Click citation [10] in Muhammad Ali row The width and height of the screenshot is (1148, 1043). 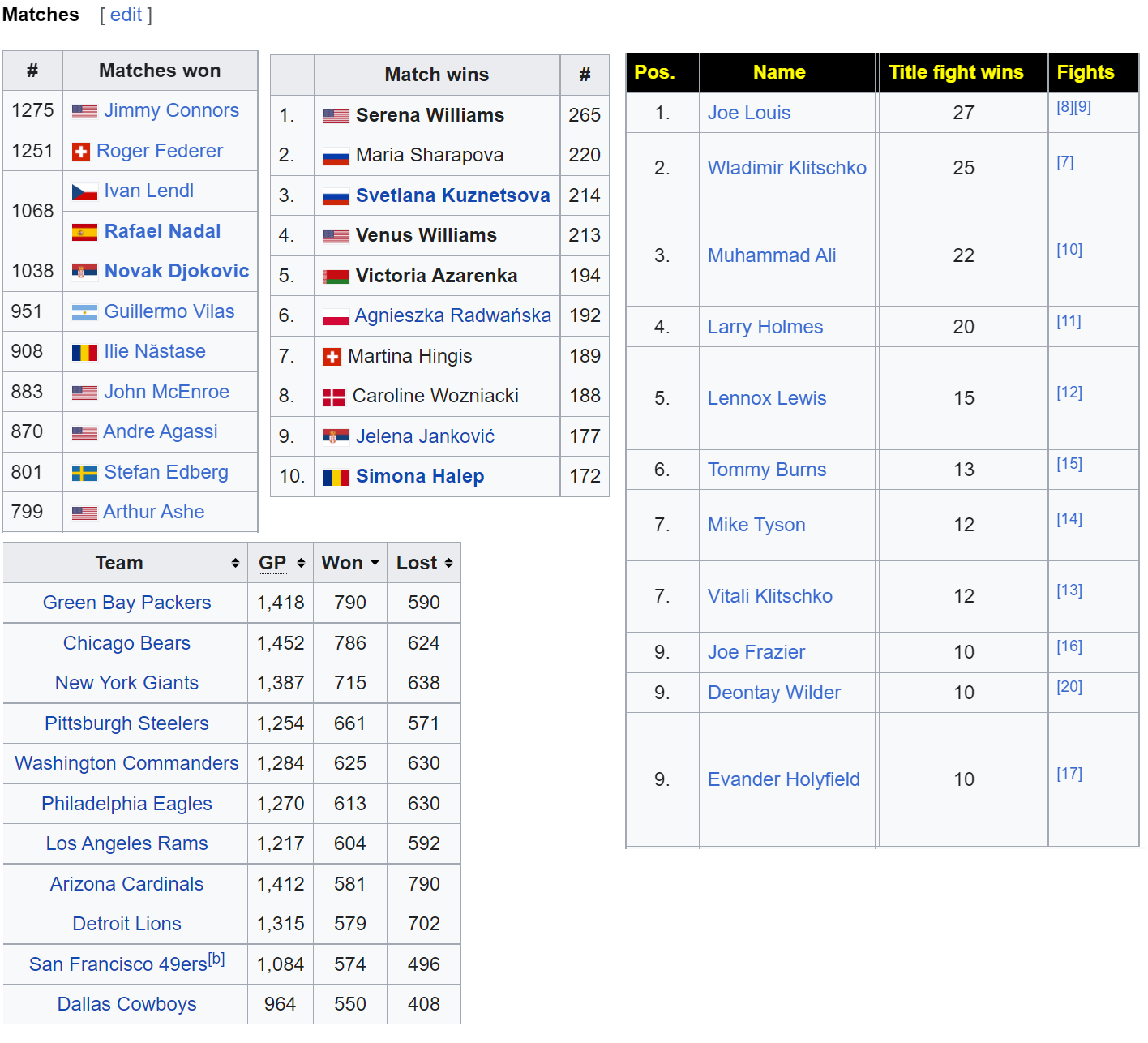(x=1069, y=250)
